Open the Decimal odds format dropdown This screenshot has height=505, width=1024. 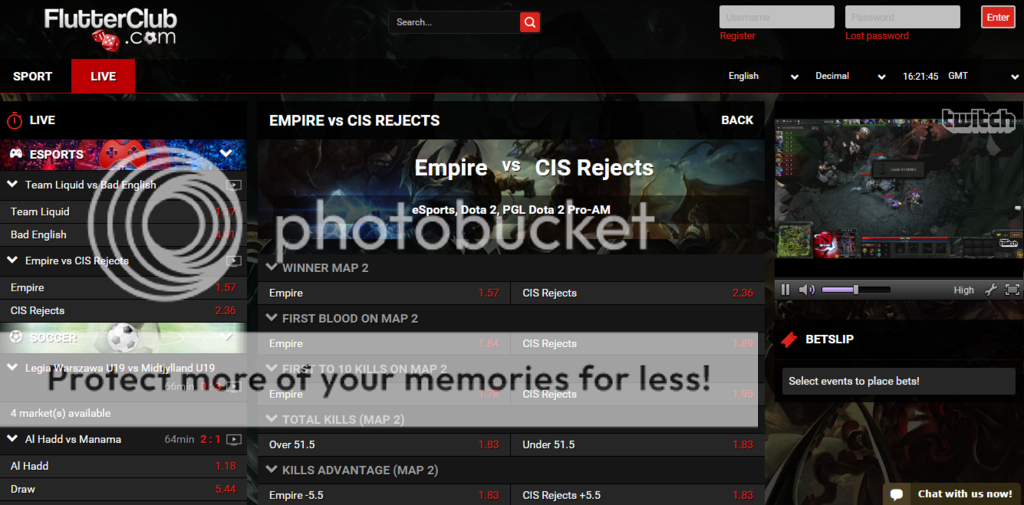[x=850, y=76]
